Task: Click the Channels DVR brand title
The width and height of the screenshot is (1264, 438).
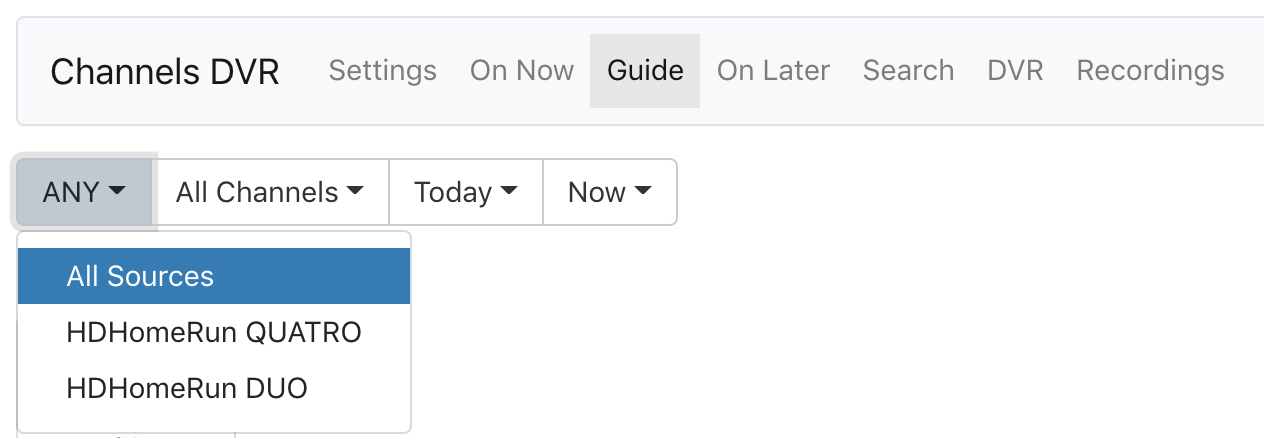Action: (165, 72)
